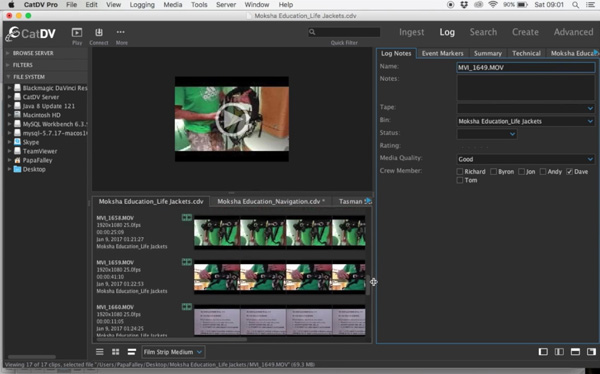Expand the BROWSE SERVER section
Screen dimensions: 600x374
[8, 53]
